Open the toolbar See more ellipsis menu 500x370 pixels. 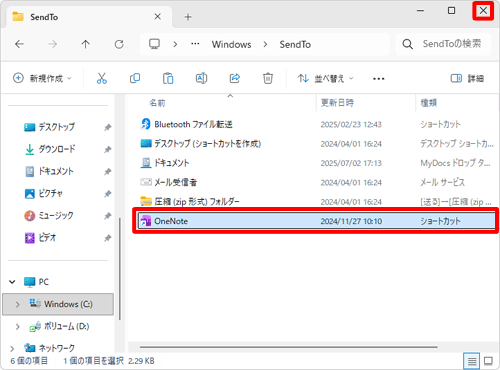[x=379, y=79]
